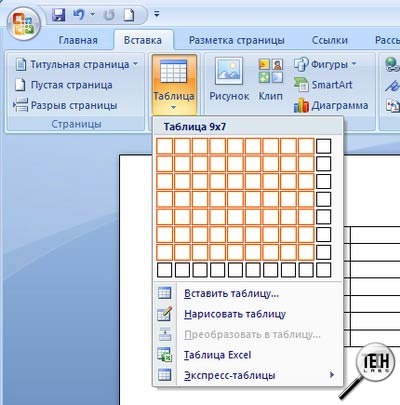Click the Таблица Excel spreadsheet icon

coord(165,355)
